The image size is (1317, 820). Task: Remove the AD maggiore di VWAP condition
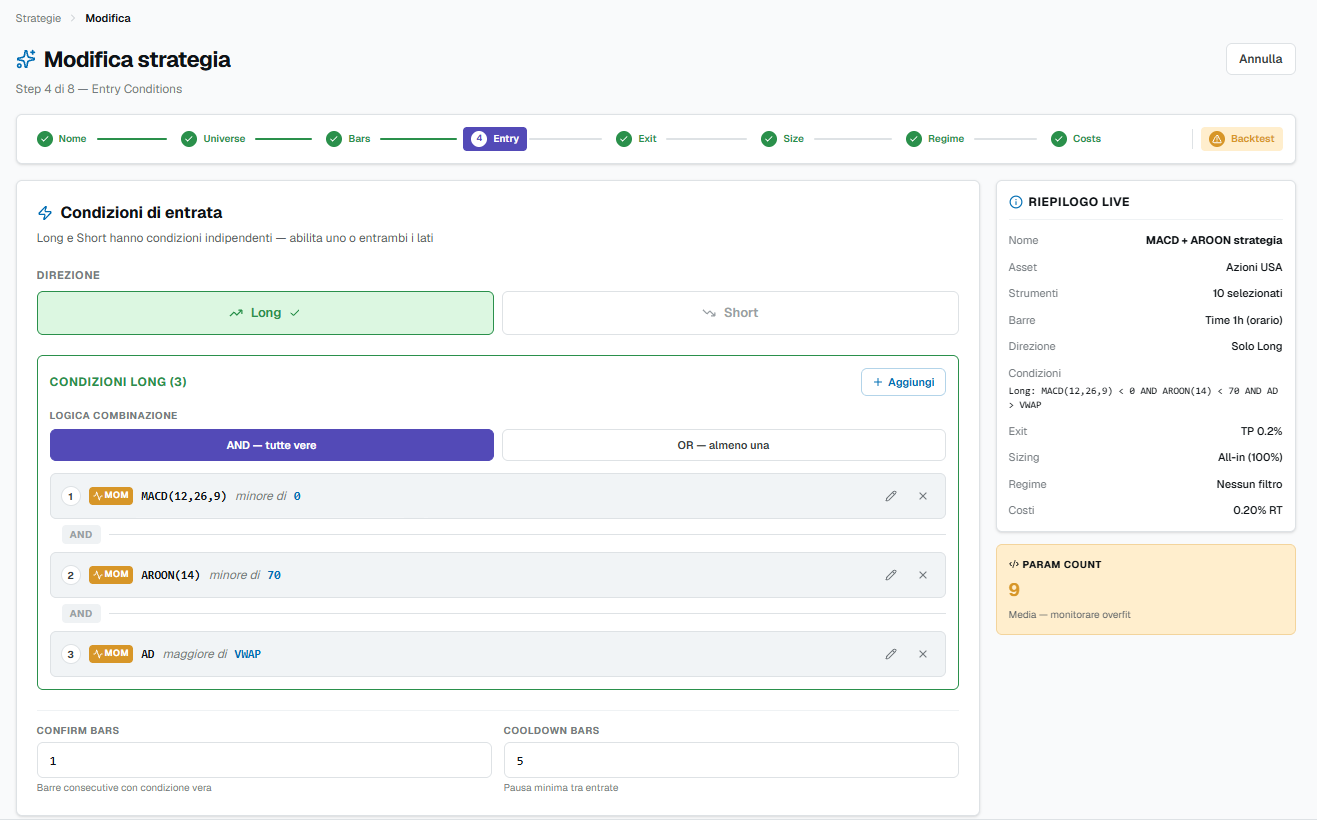(923, 654)
